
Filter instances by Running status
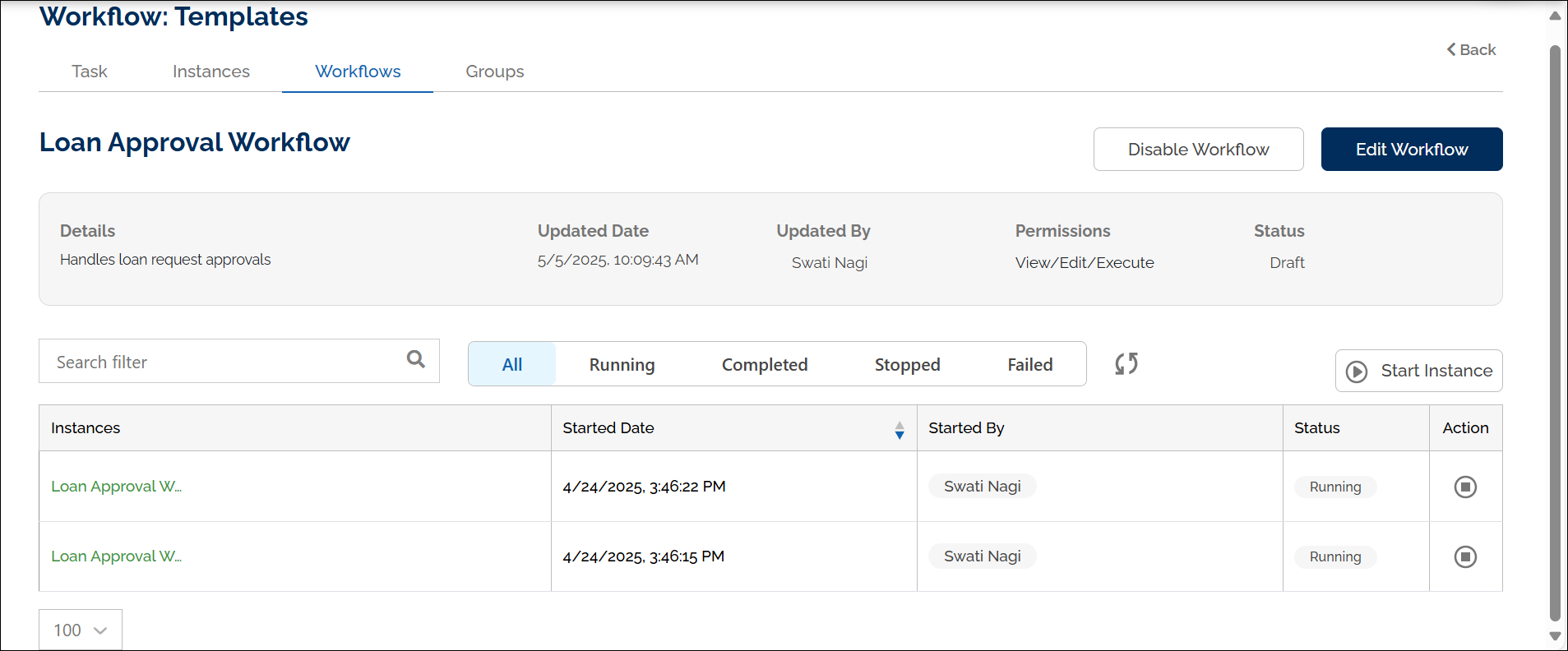(x=622, y=364)
